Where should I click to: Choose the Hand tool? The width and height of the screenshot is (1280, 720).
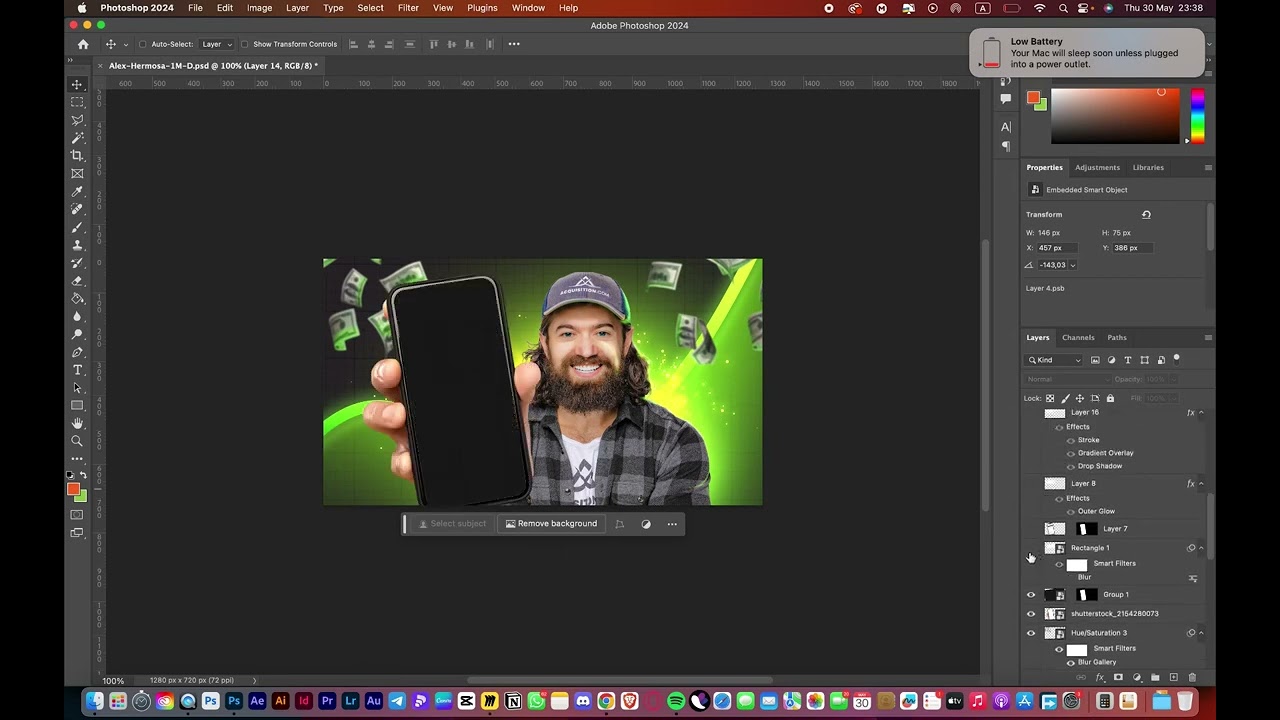77,423
